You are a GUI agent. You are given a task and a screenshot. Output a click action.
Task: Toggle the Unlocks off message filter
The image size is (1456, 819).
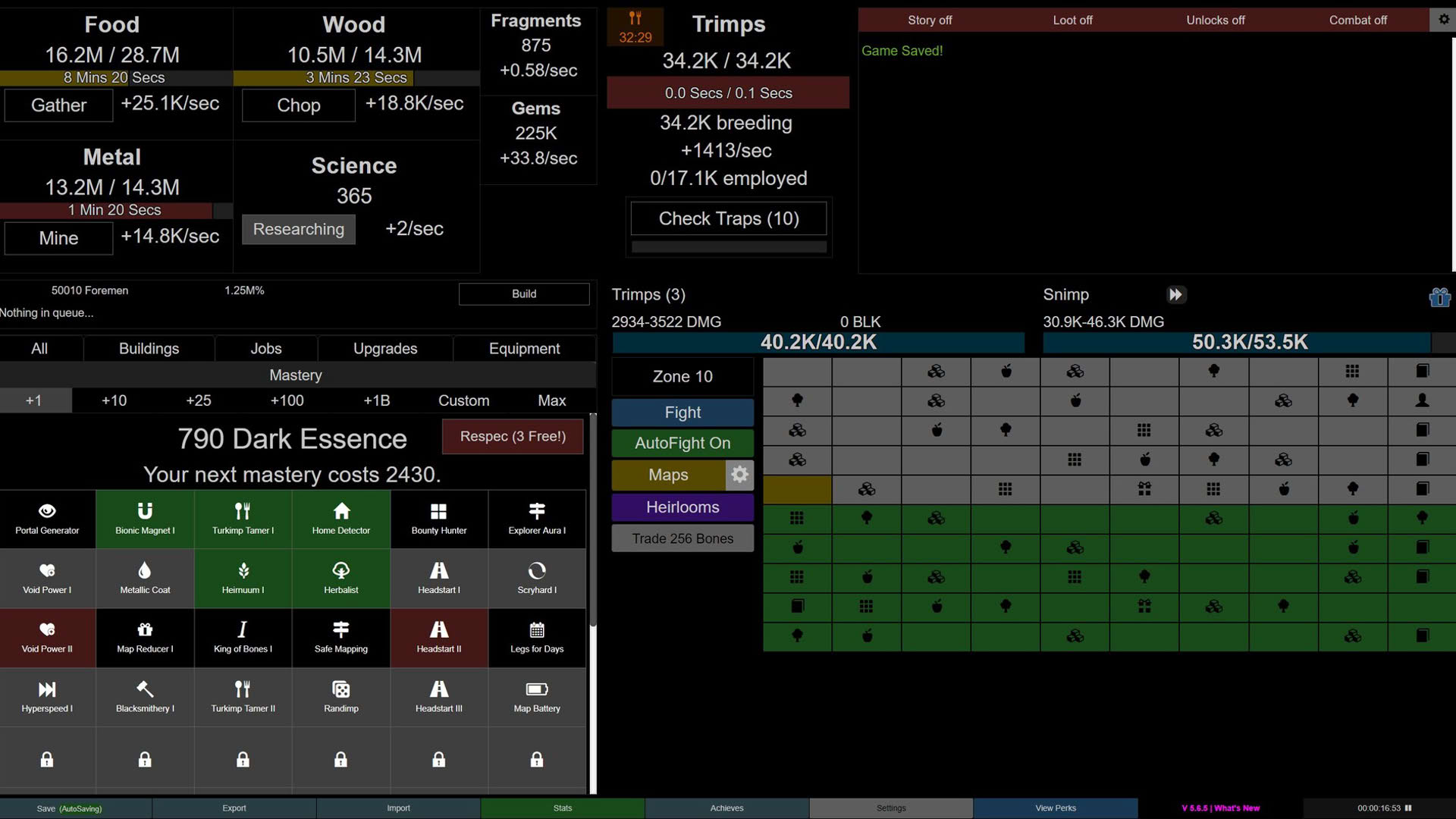pos(1215,20)
